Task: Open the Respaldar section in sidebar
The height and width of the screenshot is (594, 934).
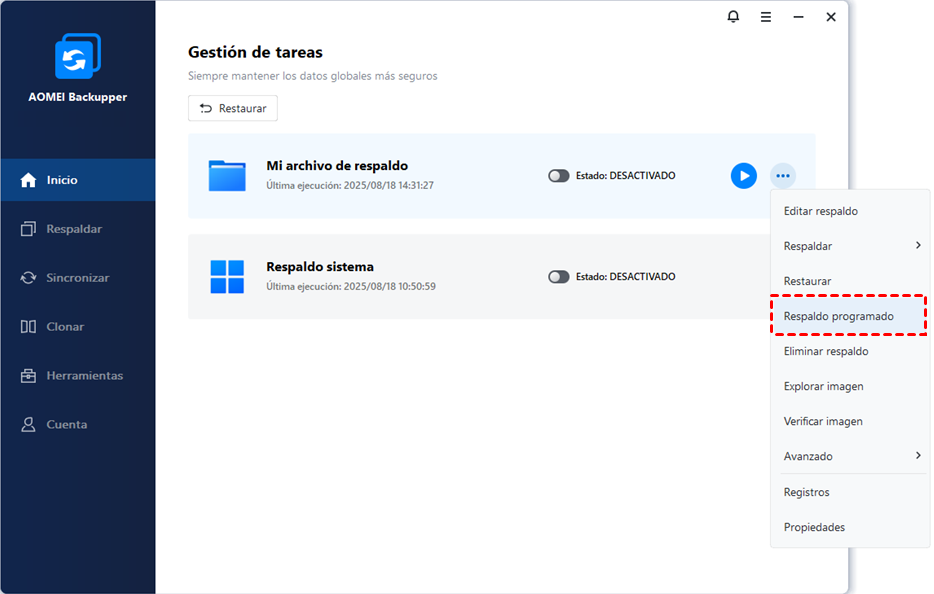Action: point(74,229)
